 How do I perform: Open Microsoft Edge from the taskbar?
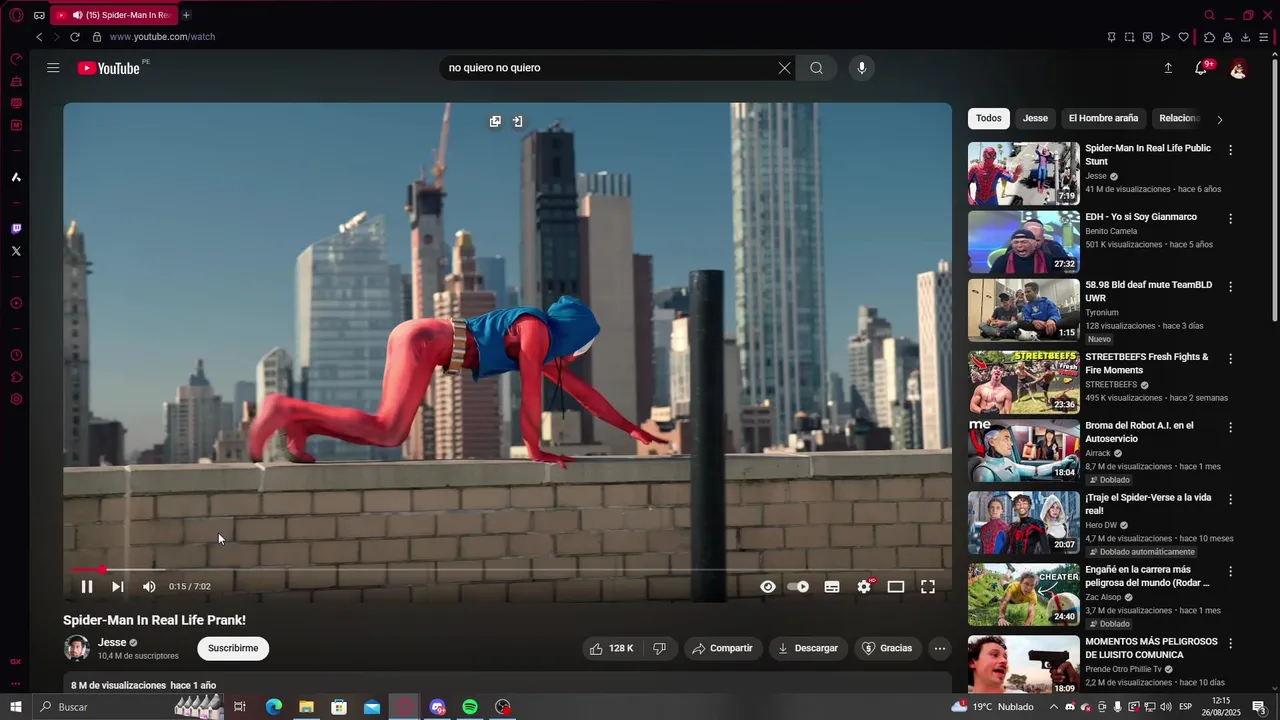point(273,707)
